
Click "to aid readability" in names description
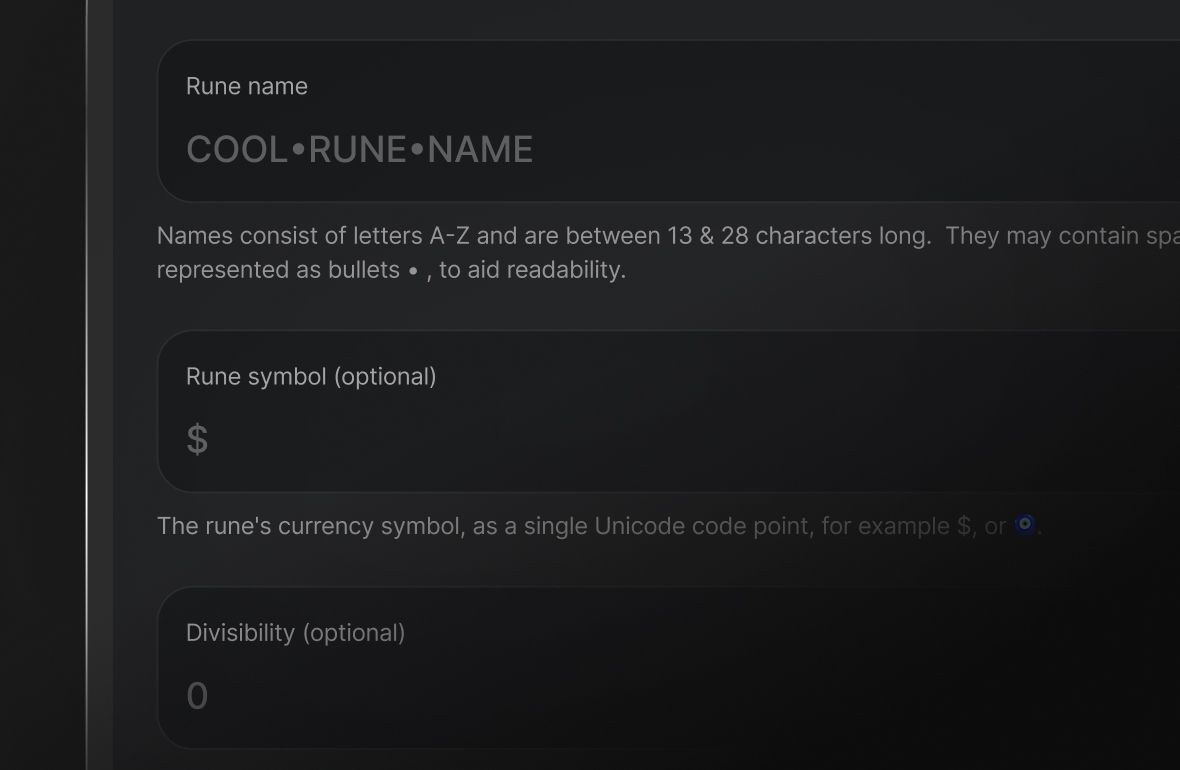tap(531, 270)
